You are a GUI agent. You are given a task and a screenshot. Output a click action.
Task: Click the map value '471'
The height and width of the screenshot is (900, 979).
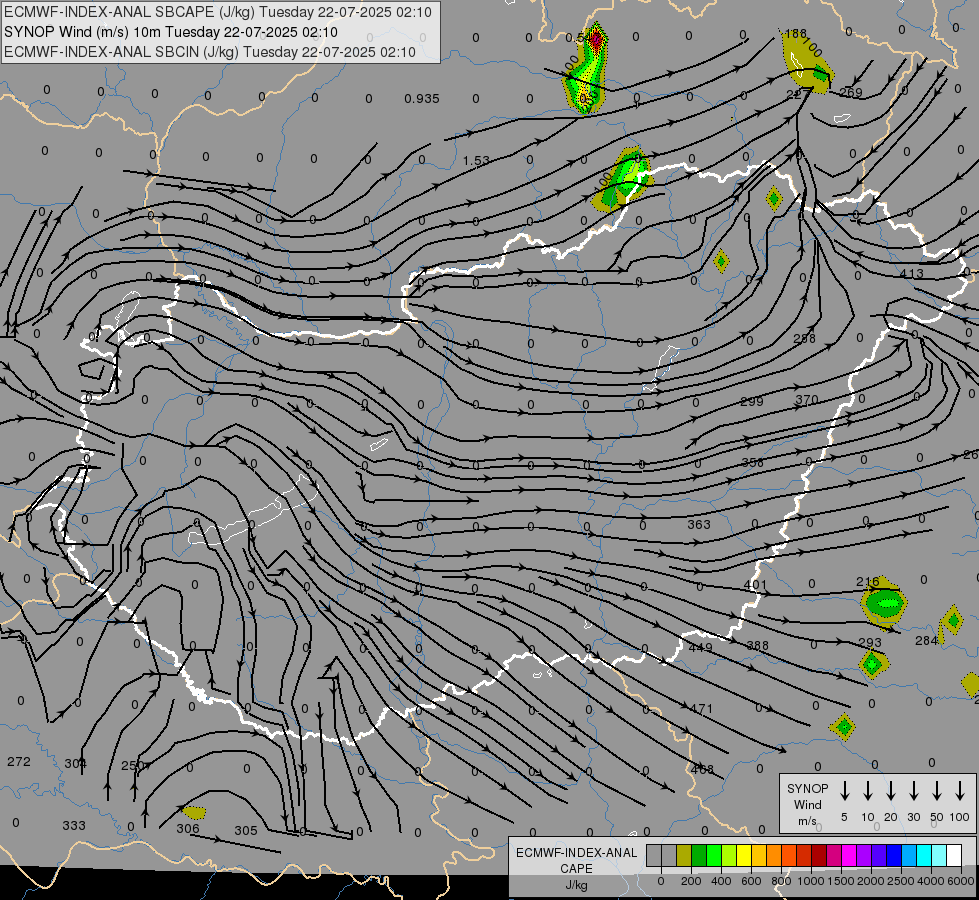pos(701,708)
